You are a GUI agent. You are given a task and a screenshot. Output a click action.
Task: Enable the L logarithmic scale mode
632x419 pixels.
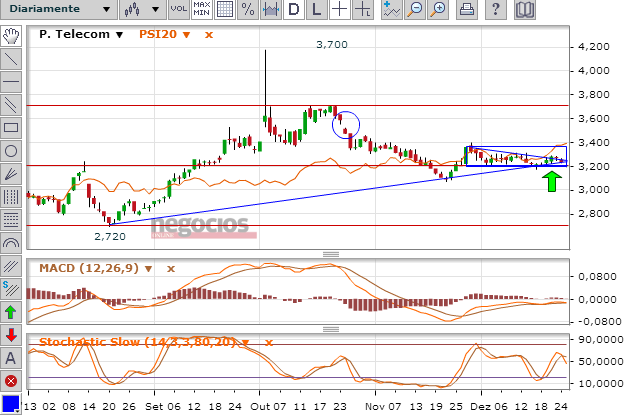[317, 9]
